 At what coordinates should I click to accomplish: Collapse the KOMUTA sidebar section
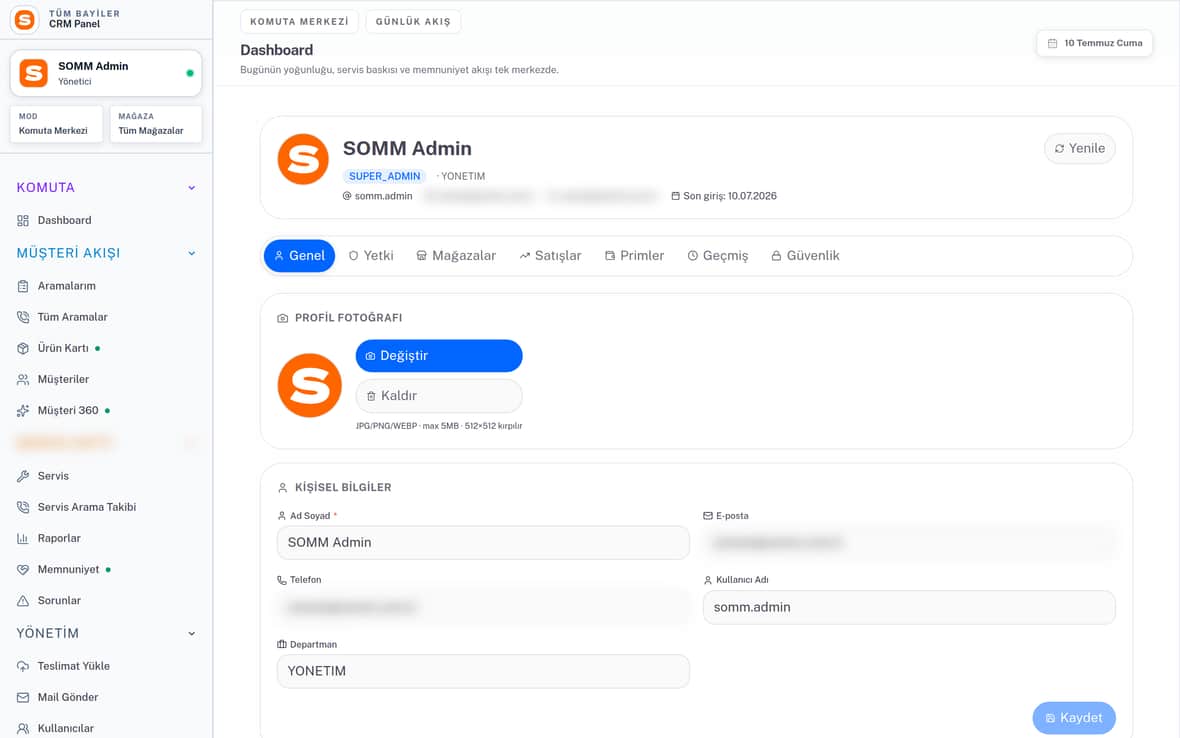(x=191, y=188)
